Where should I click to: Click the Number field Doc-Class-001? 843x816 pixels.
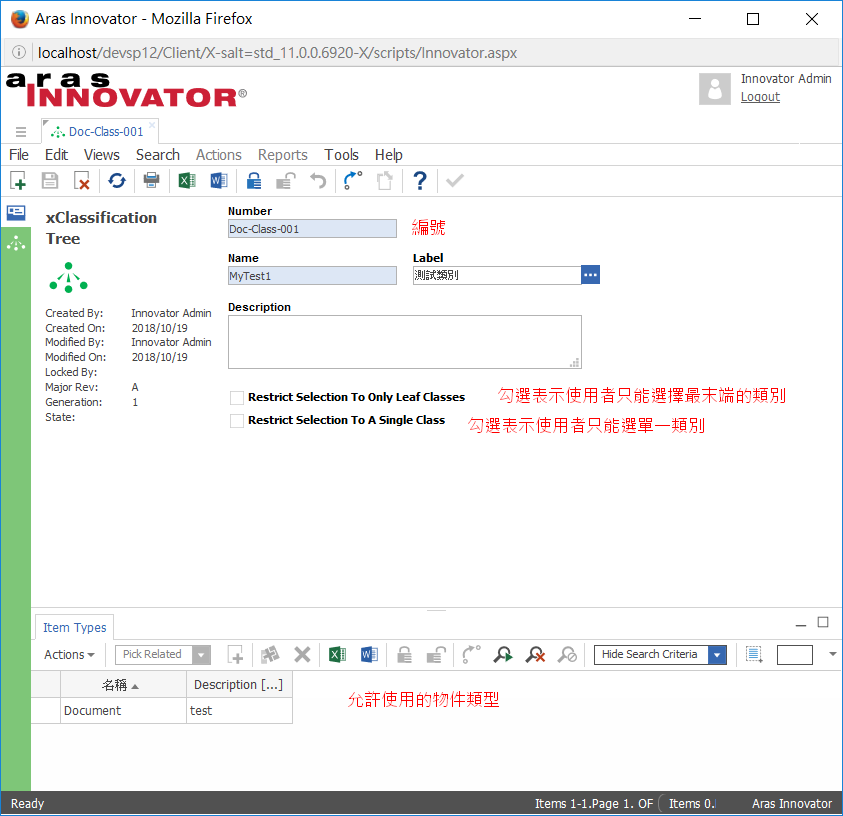(312, 229)
